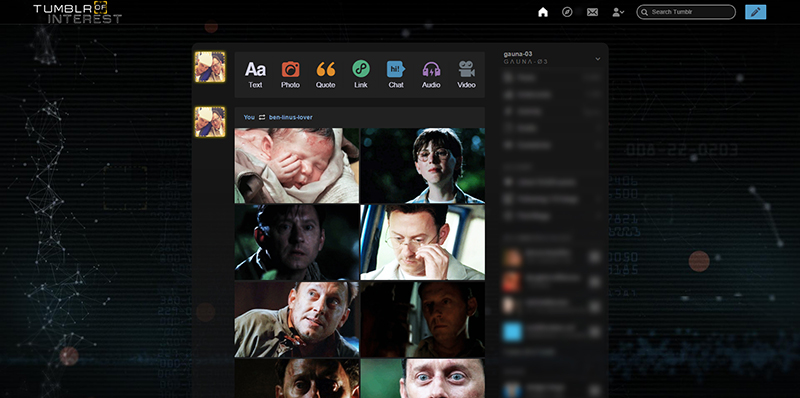Create a new Audio post
This screenshot has height=398, width=800.
431,74
